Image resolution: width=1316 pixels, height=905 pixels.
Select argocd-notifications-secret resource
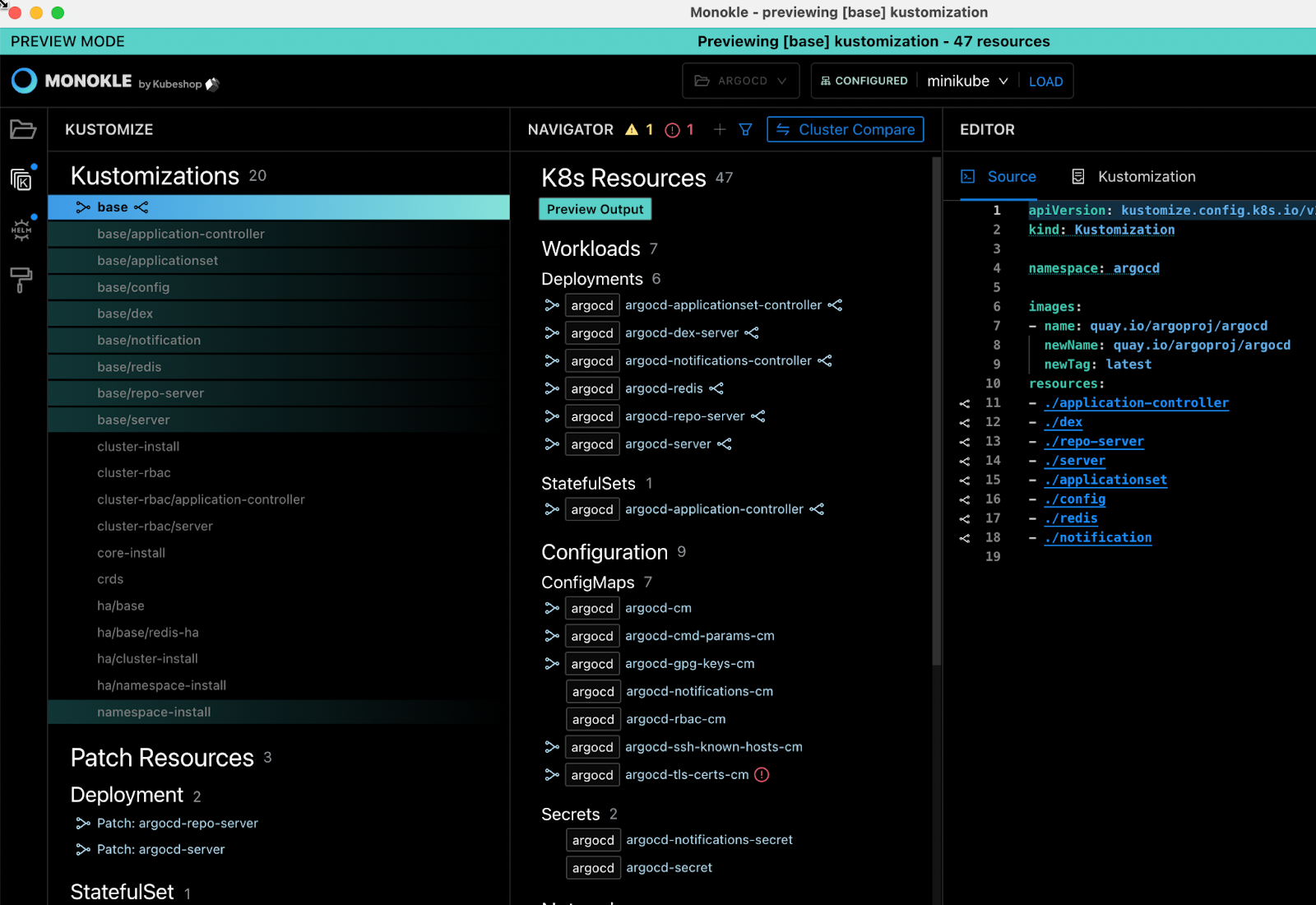coord(709,840)
